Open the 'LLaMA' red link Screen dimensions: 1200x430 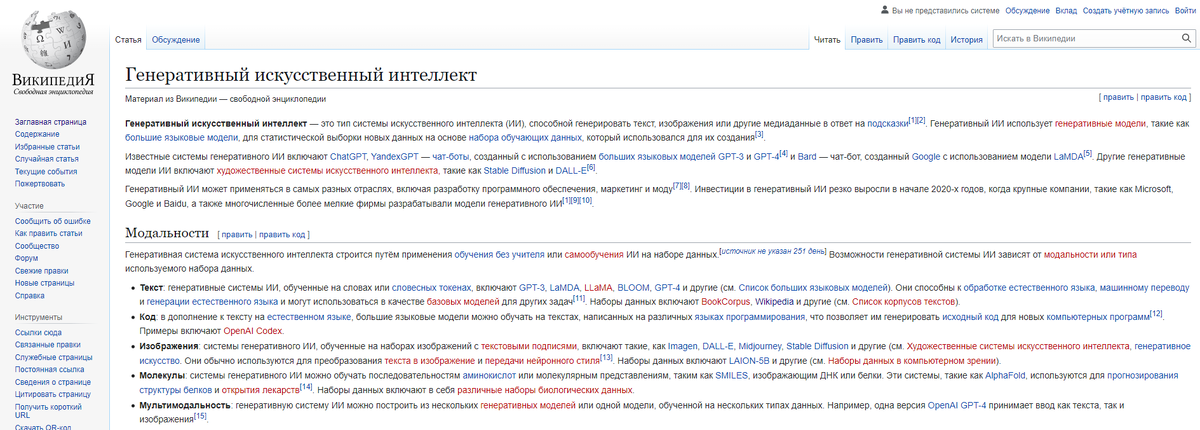[597, 287]
